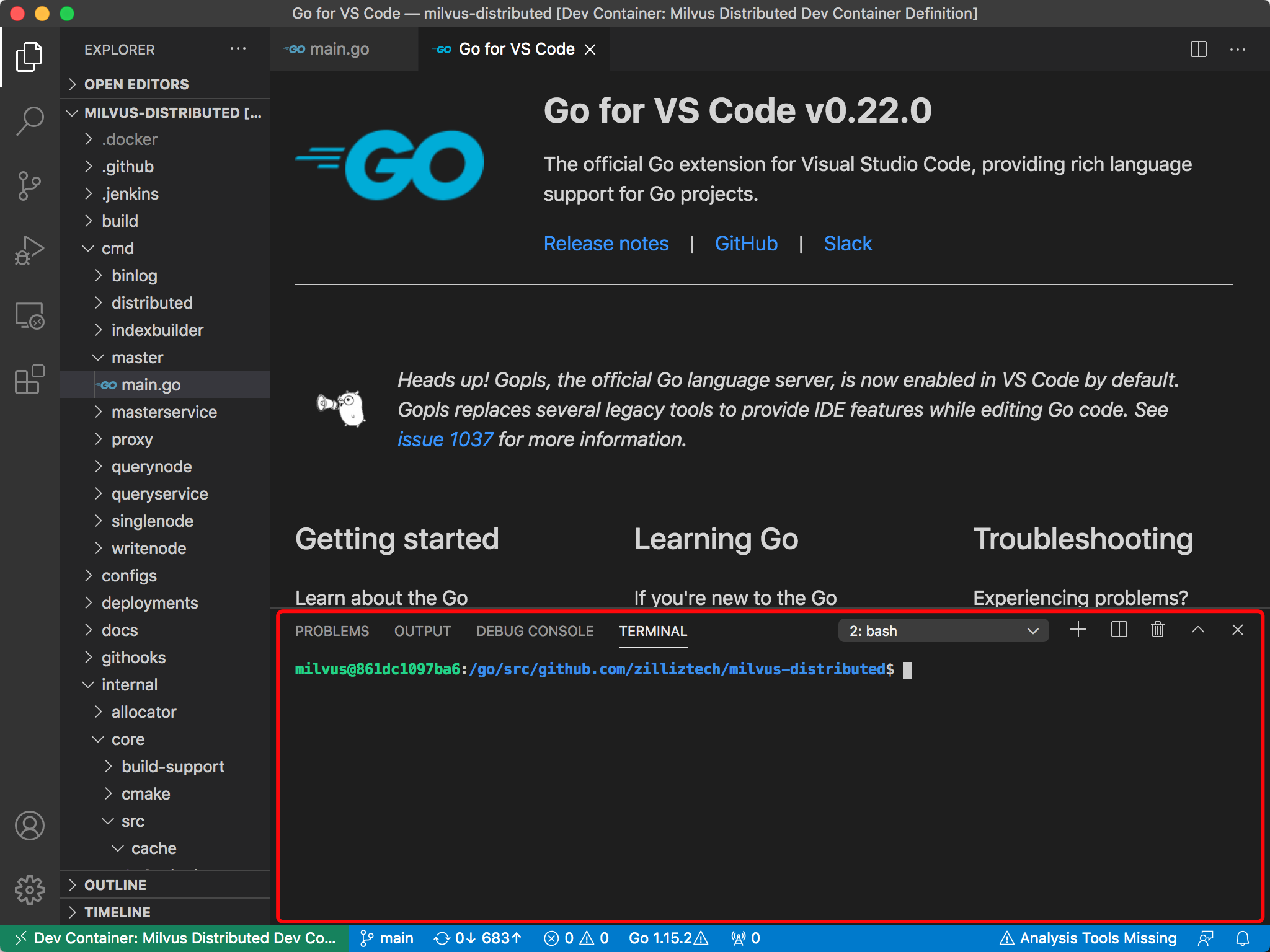The width and height of the screenshot is (1270, 952).
Task: Switch to the main.go editor tab
Action: pos(339,49)
